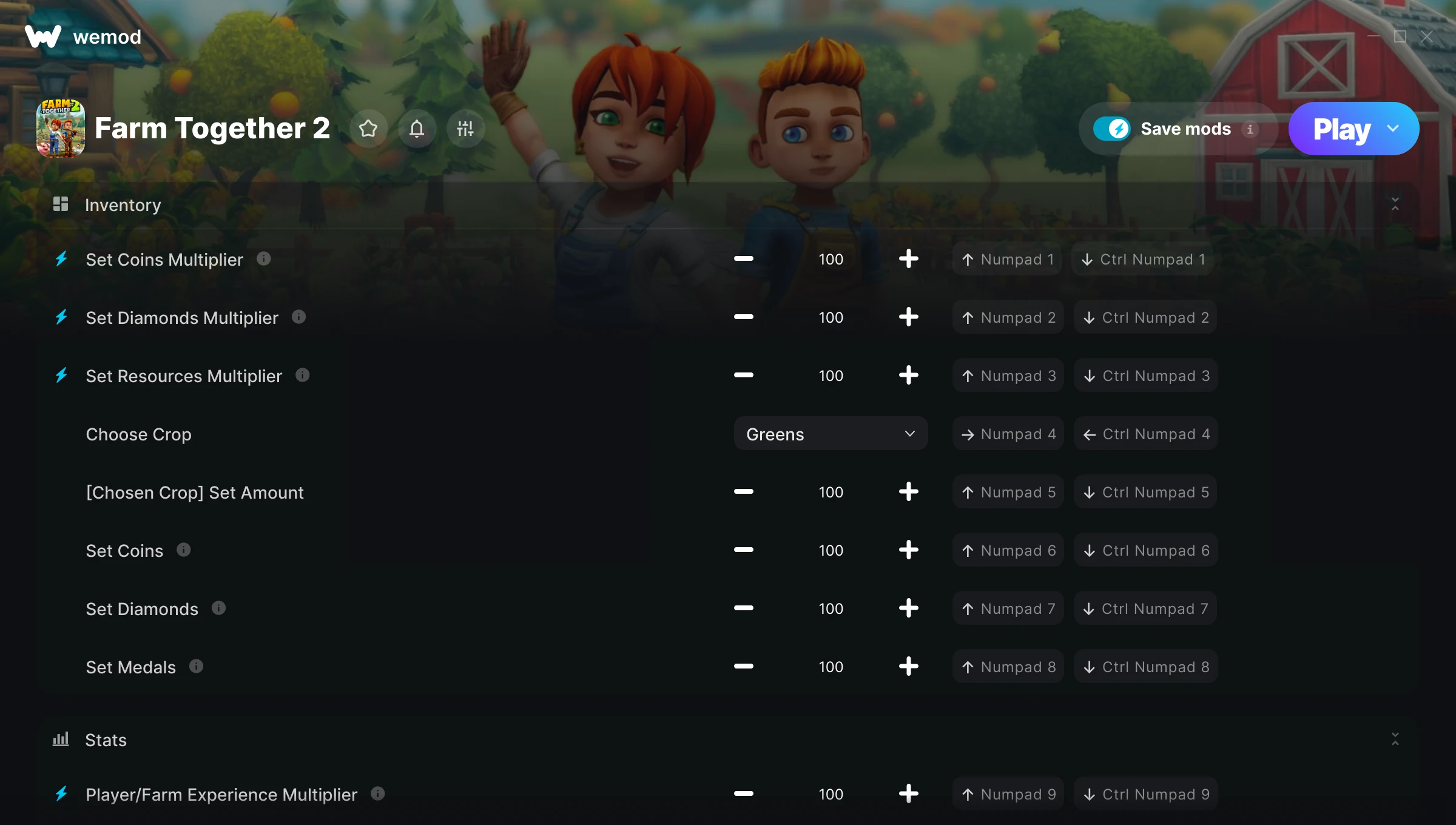The width and height of the screenshot is (1456, 825).
Task: Show info icon beside Set Diamonds
Action: [x=218, y=608]
